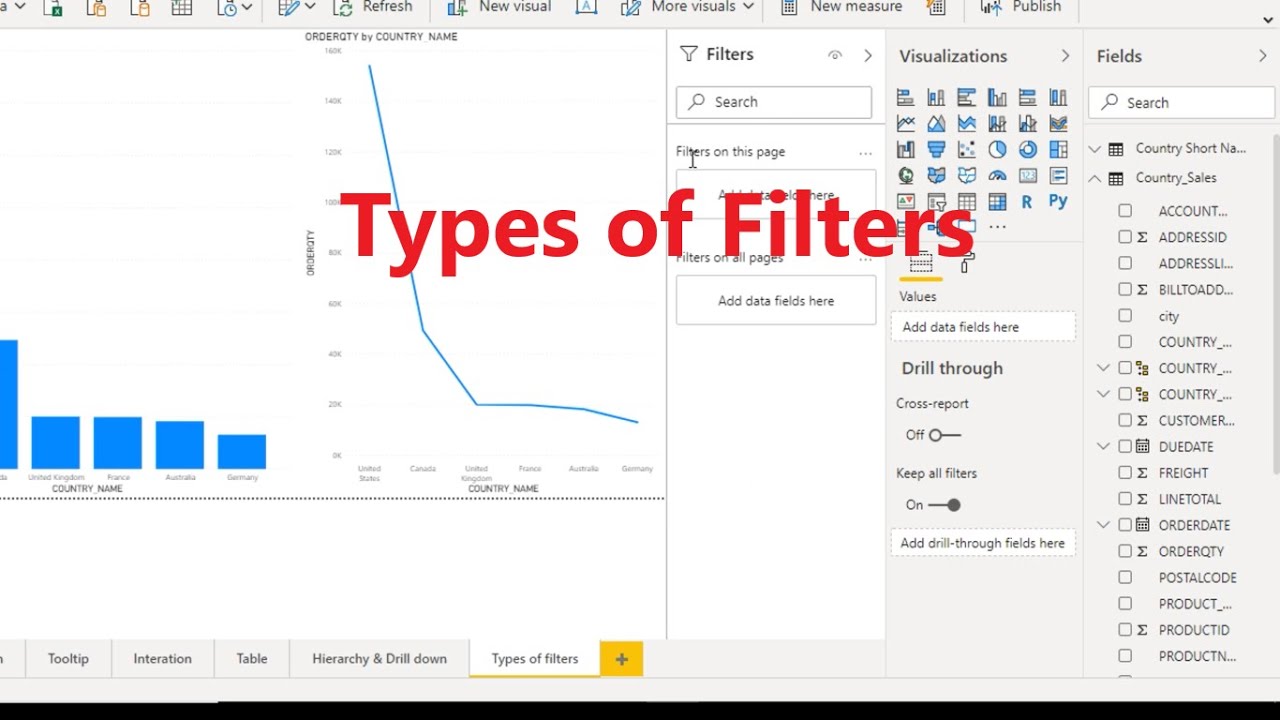Select the Python visual
1280x720 pixels.
click(1058, 201)
